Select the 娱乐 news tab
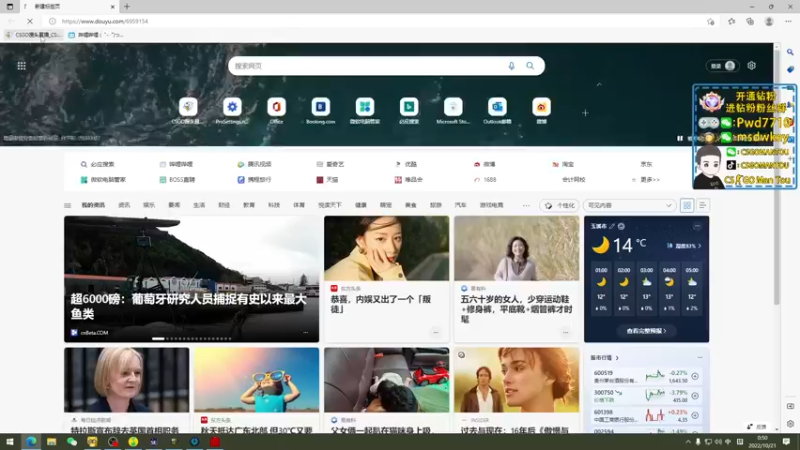Viewport: 800px width, 450px height. (x=149, y=205)
